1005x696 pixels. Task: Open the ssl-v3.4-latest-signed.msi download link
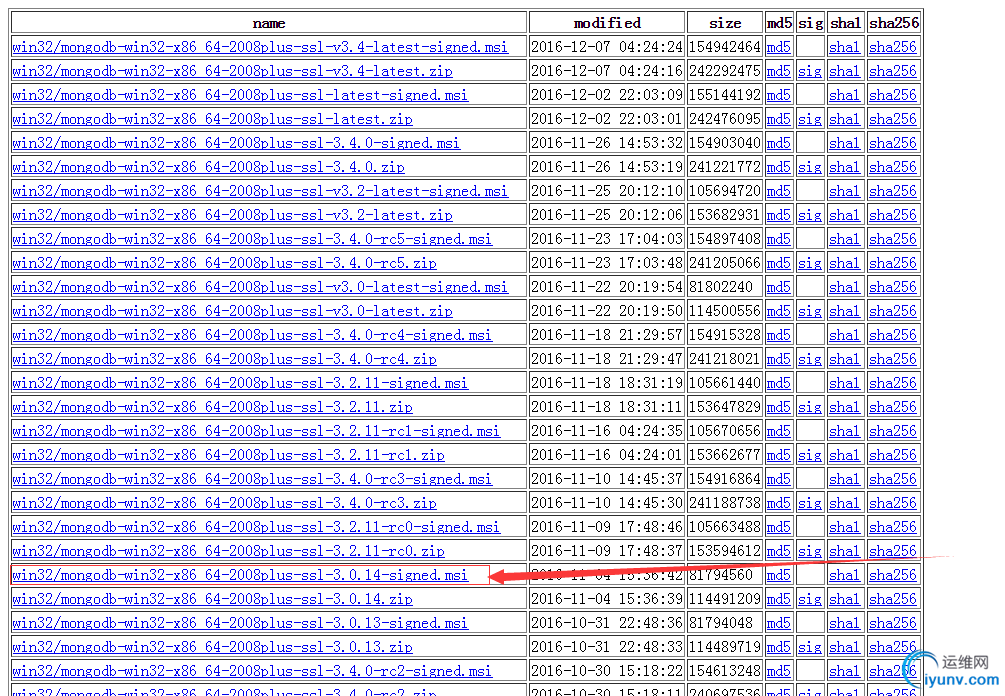point(260,47)
